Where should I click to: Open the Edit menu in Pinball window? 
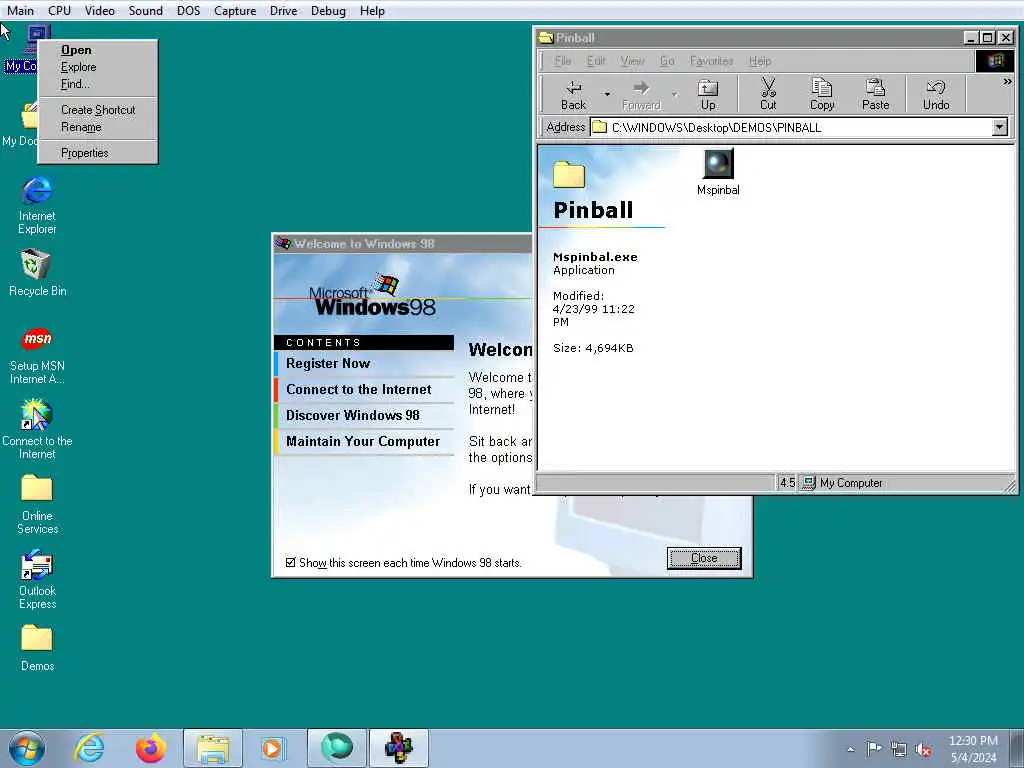click(x=596, y=61)
